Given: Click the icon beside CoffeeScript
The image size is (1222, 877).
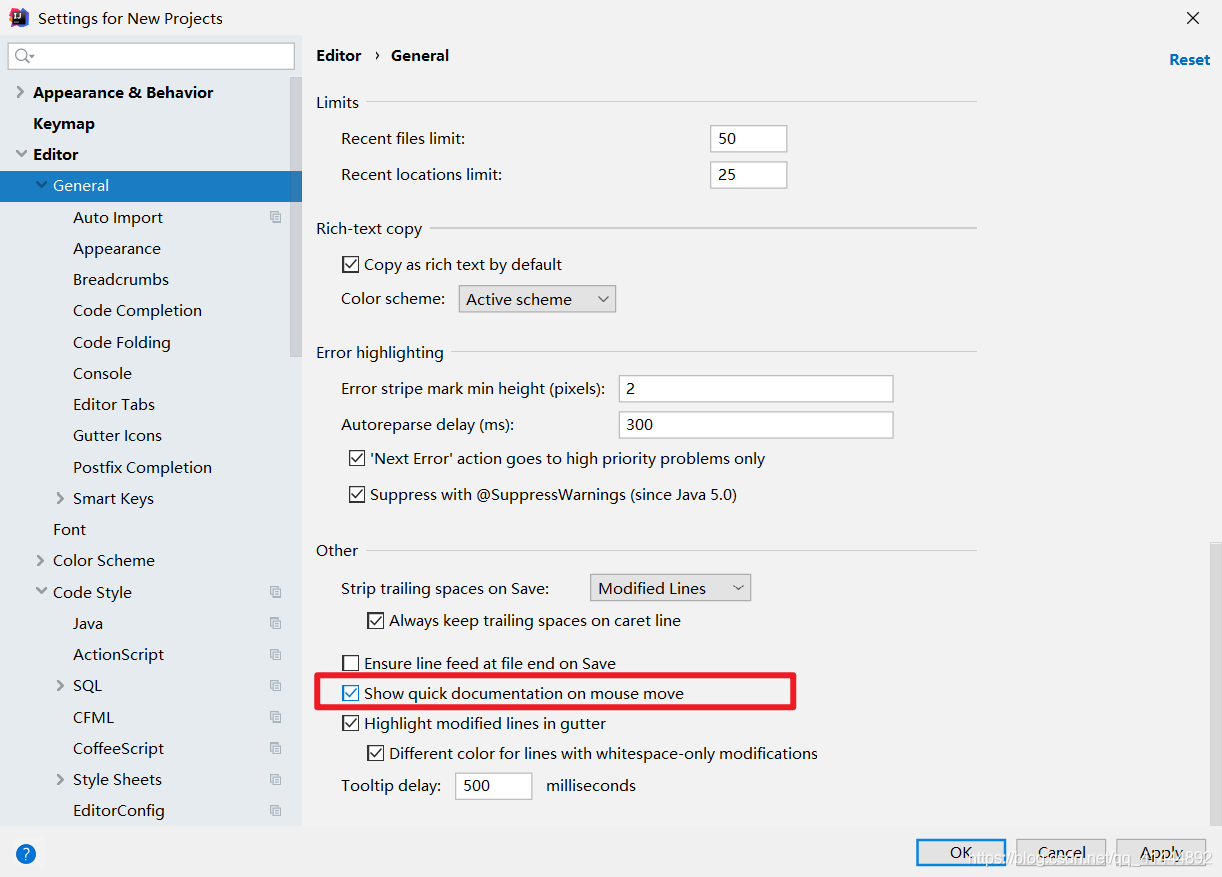Looking at the screenshot, I should click(276, 748).
